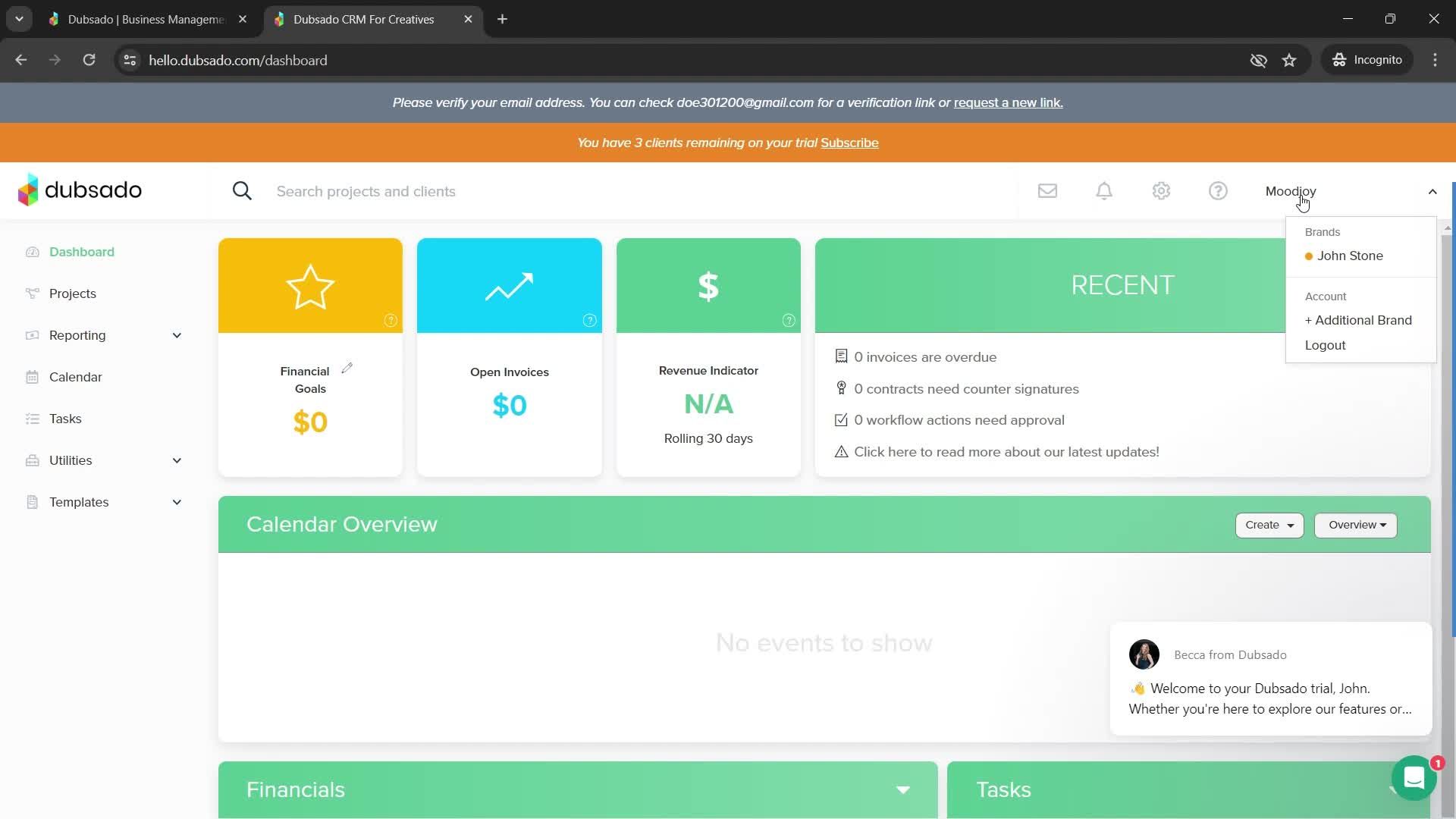Open Chrome's three-dot menu
This screenshot has width=1456, height=819.
coord(1435,60)
